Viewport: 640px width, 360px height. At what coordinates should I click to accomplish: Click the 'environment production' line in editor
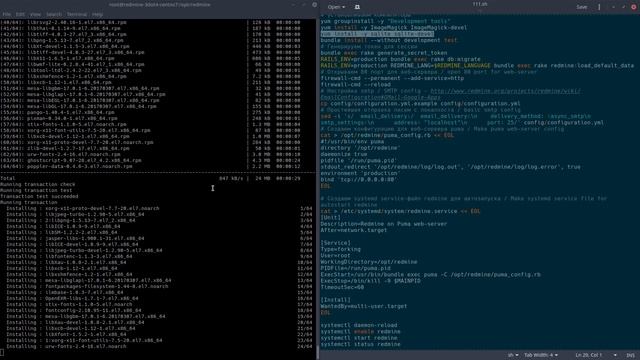(360, 173)
